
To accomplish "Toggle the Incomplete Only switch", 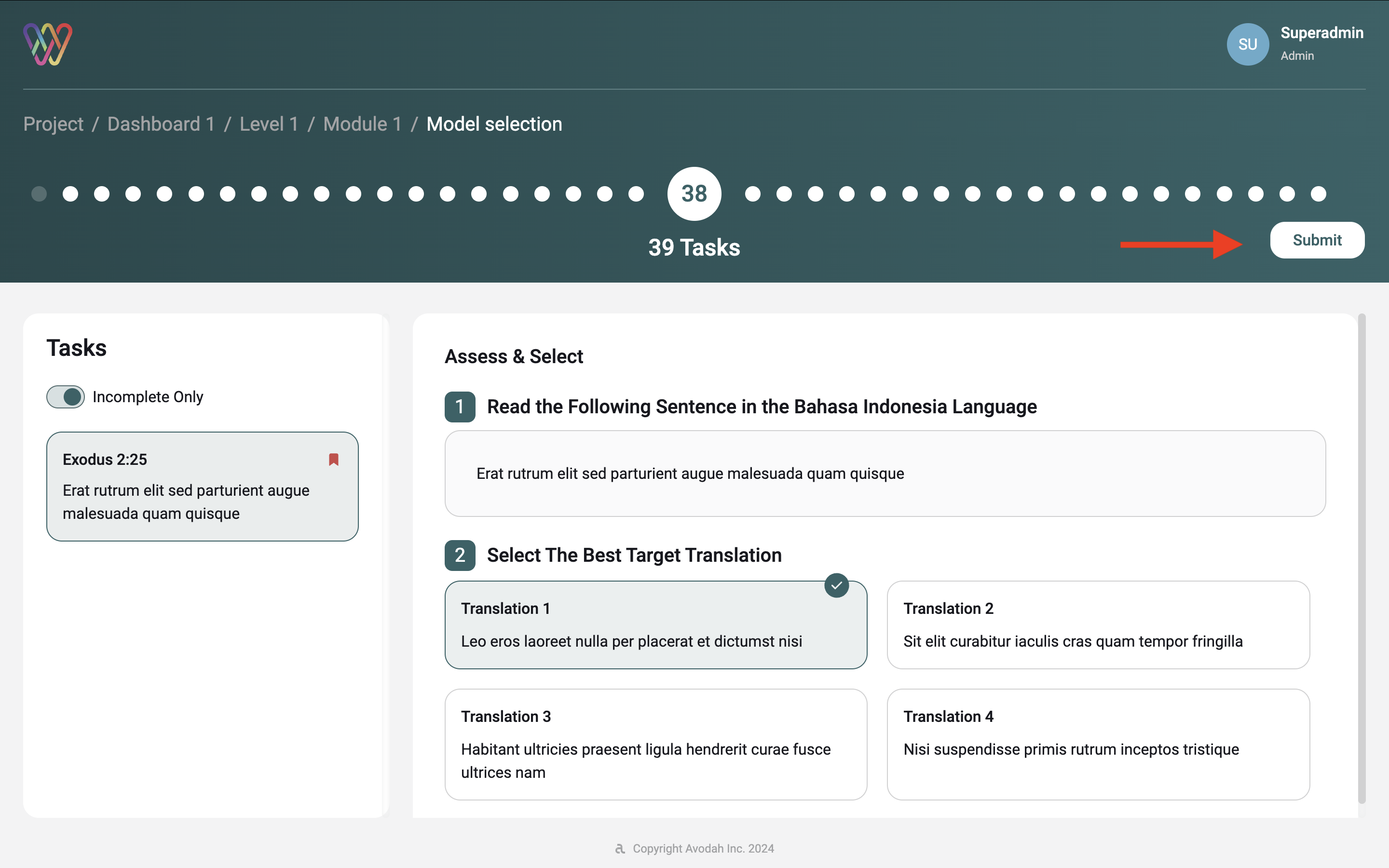I will coord(66,397).
